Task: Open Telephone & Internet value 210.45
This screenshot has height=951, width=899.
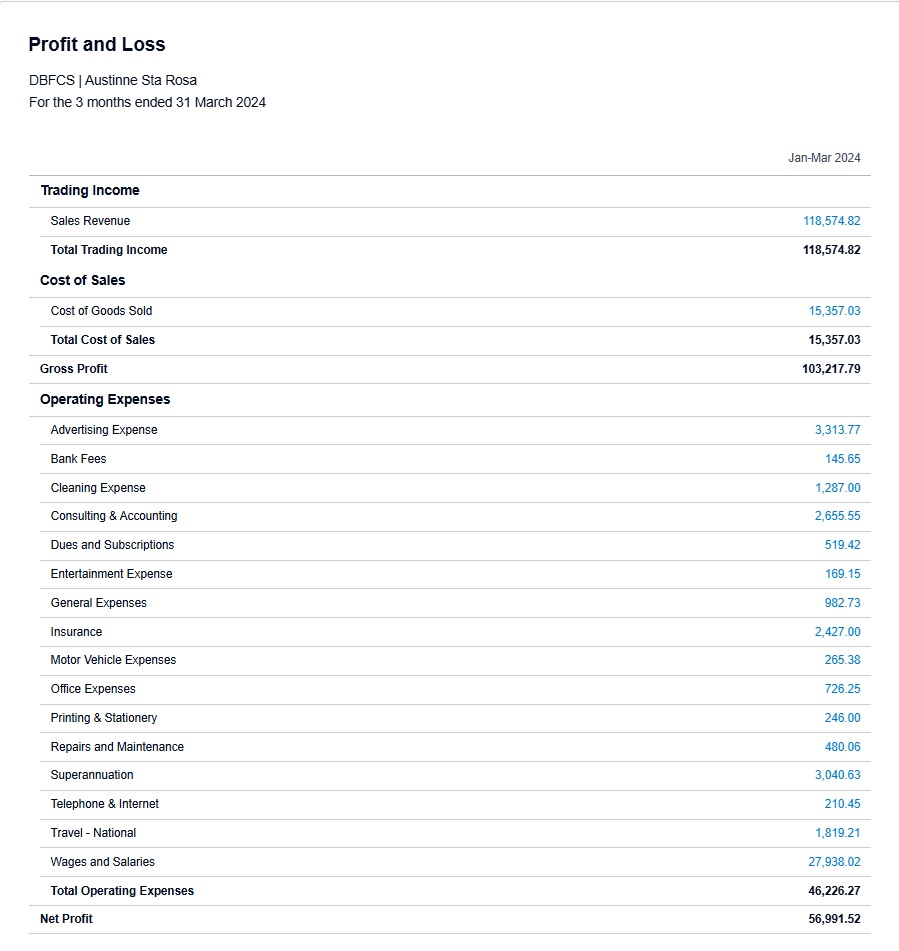Action: point(842,804)
